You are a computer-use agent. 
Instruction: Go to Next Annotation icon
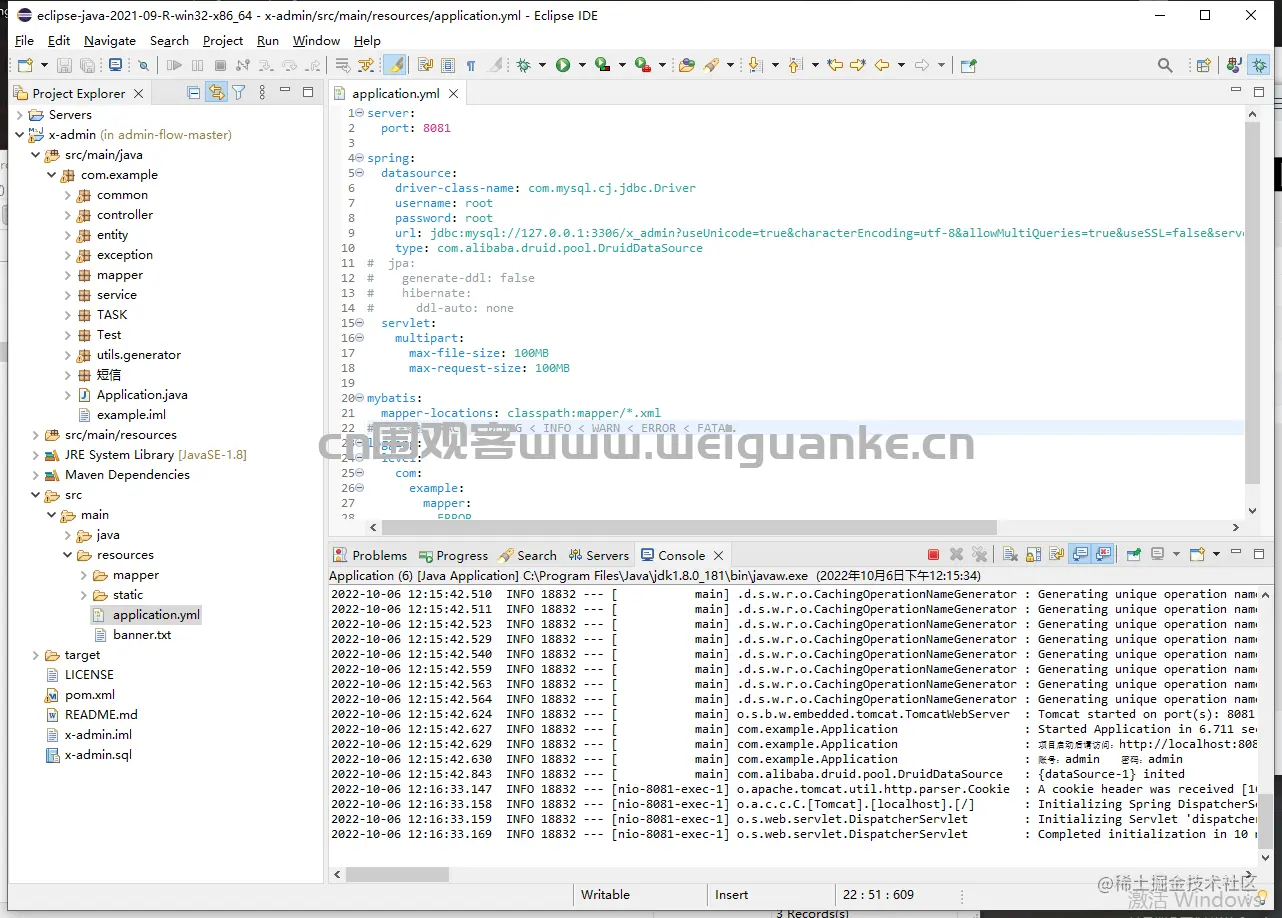pos(755,65)
